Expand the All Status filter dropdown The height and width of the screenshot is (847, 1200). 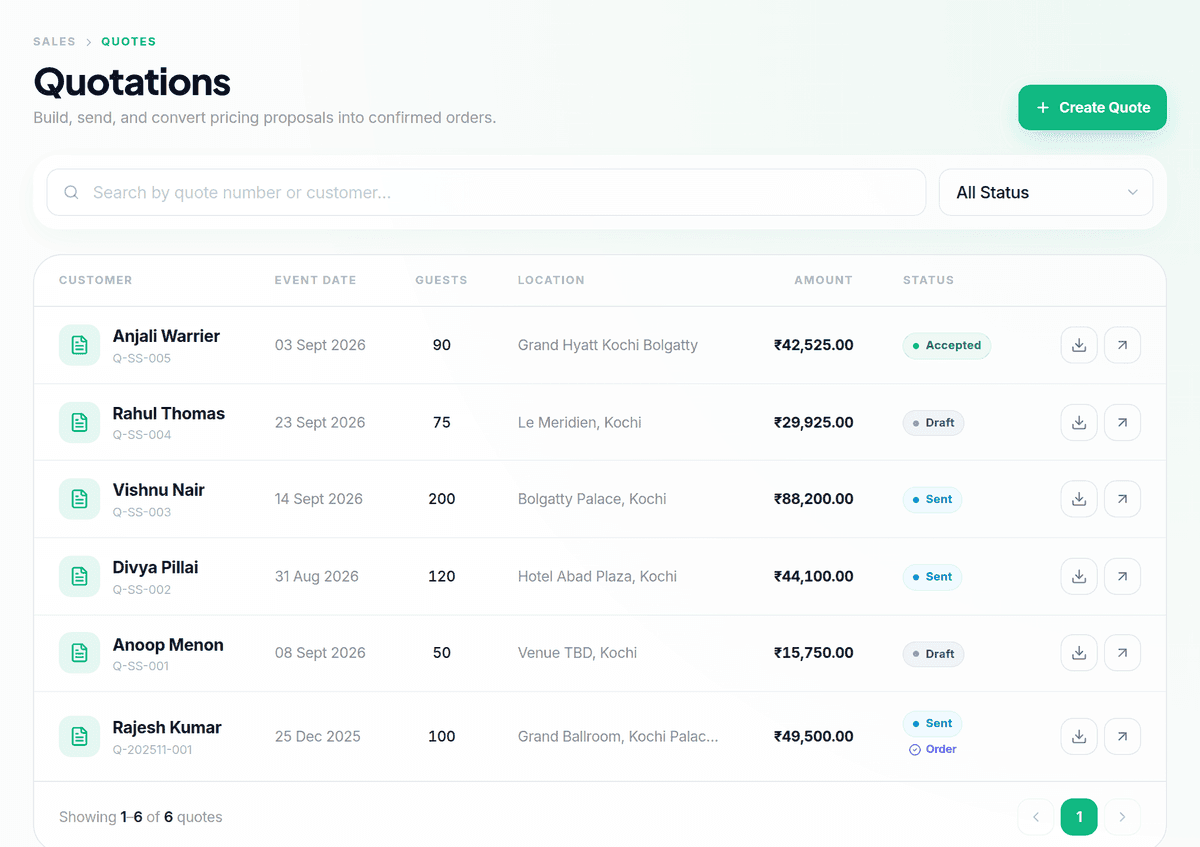point(1046,192)
